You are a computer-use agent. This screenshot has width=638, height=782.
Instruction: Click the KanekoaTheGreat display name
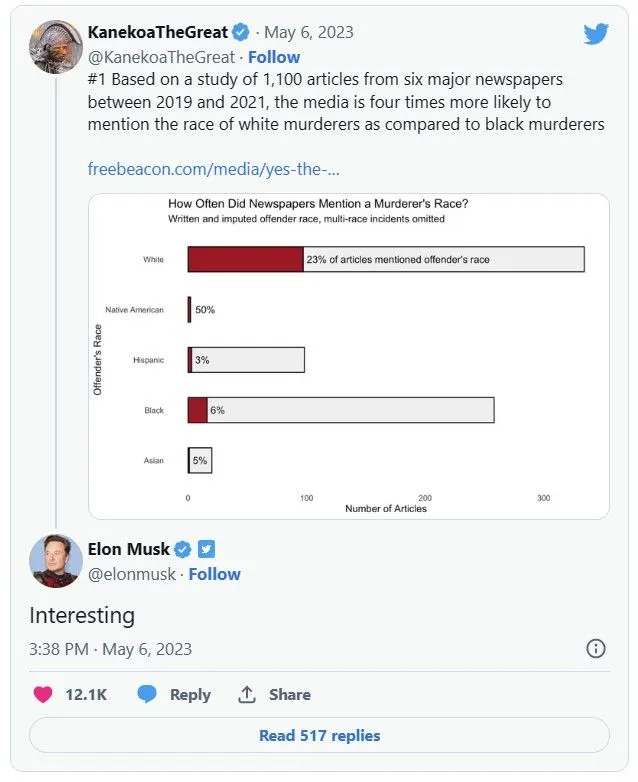(x=158, y=32)
